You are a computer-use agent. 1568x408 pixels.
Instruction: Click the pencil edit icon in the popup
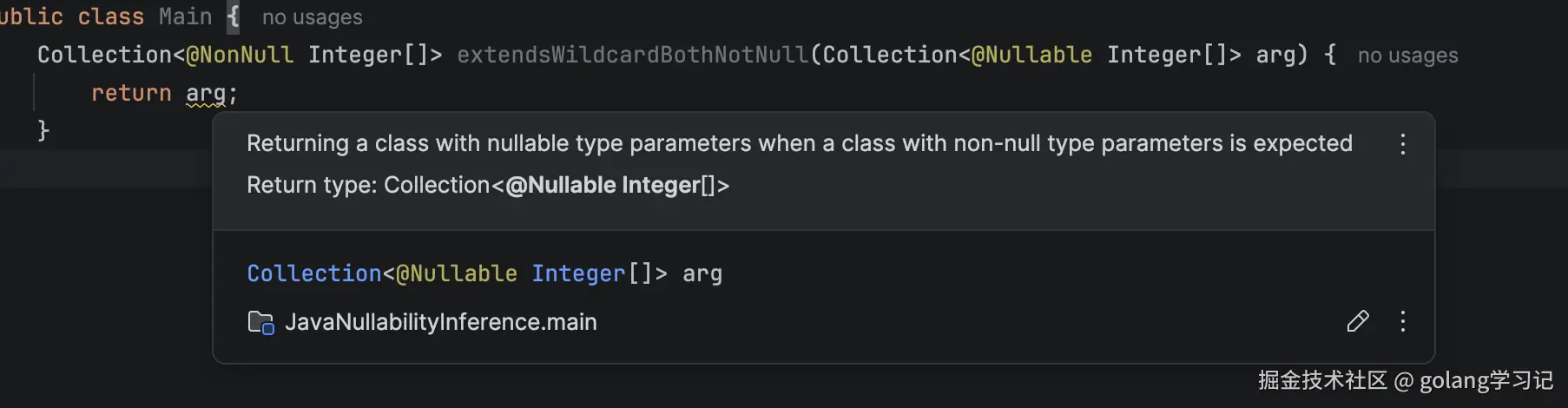coord(1358,321)
